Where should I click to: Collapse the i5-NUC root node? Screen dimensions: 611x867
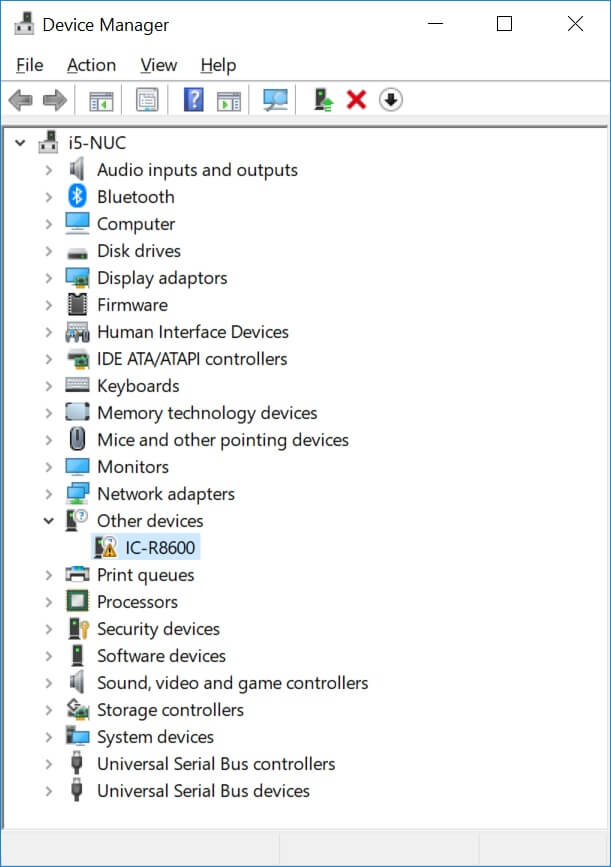20,143
